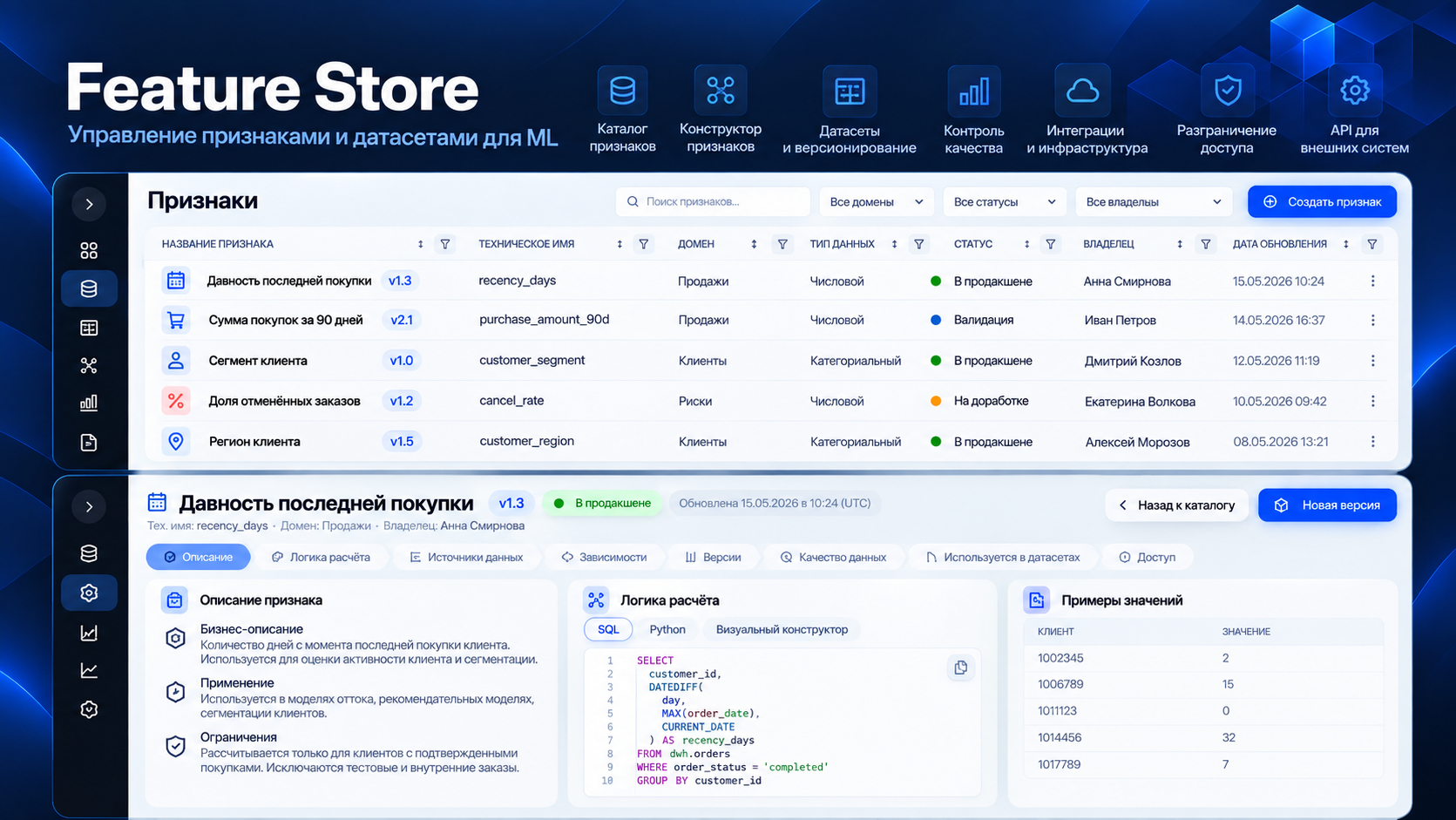Viewport: 1456px width, 820px height.
Task: Select owner Екатерина Волкова cell
Action: tap(1140, 402)
